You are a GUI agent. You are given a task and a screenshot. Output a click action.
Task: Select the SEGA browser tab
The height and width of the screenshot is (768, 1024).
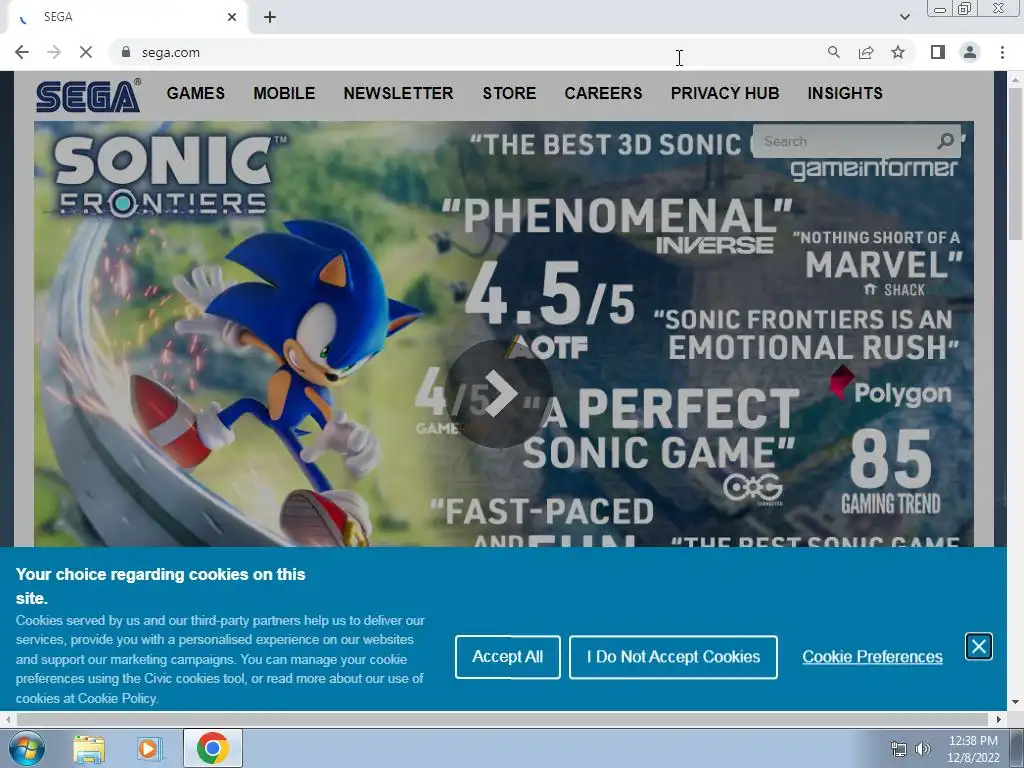click(x=127, y=17)
